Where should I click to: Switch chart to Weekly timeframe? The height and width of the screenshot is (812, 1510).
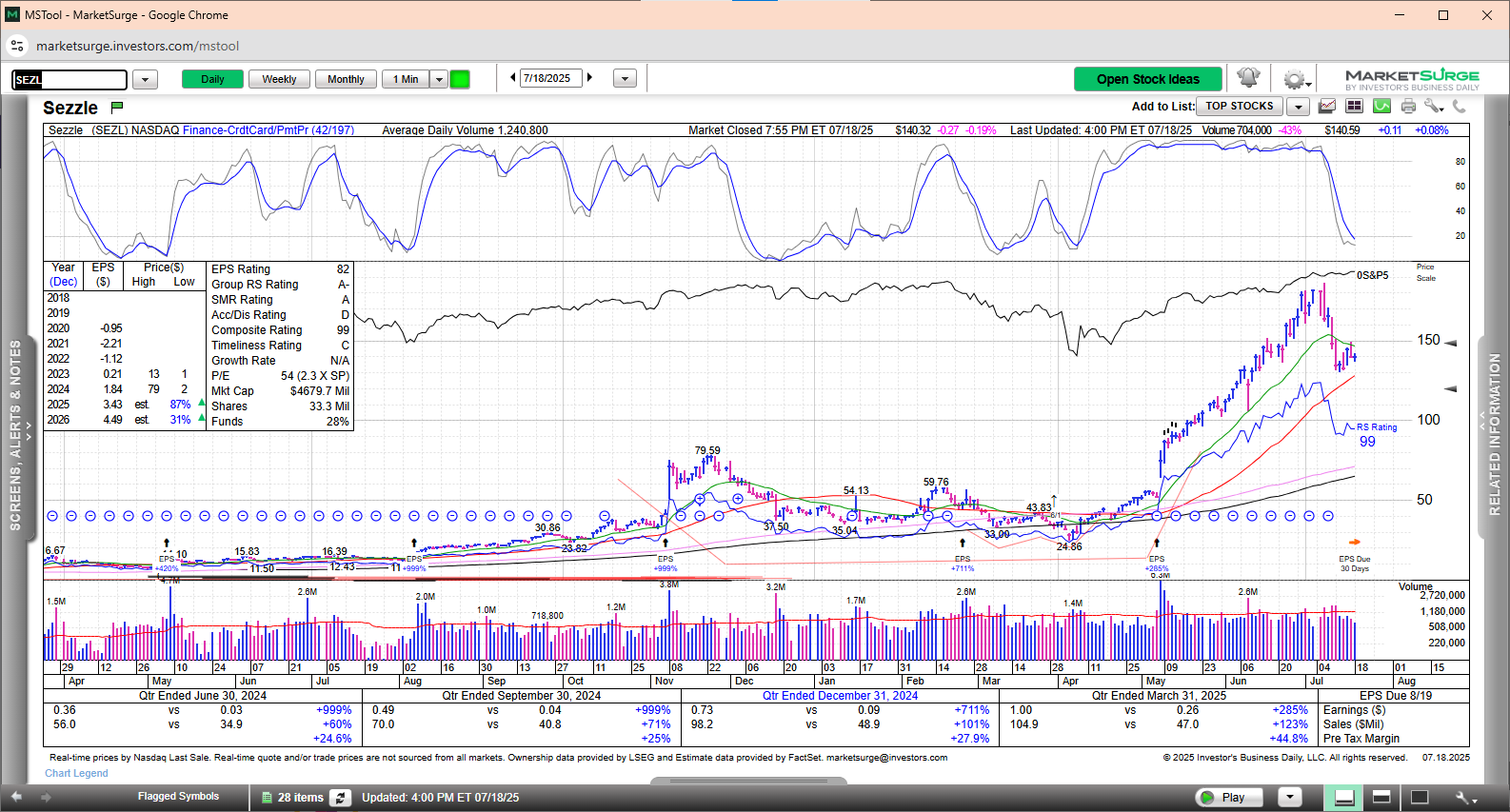279,79
